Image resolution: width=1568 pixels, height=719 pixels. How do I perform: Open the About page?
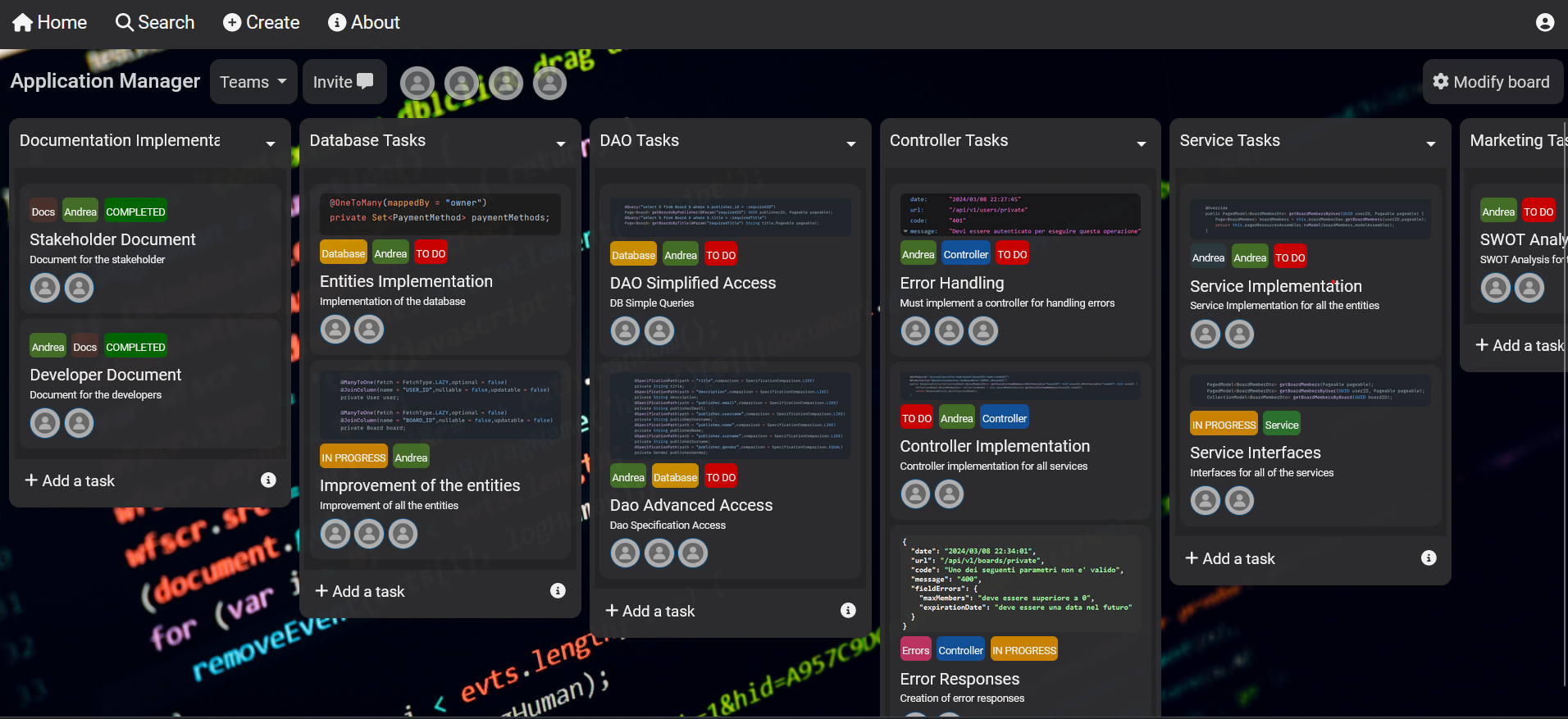(x=364, y=22)
